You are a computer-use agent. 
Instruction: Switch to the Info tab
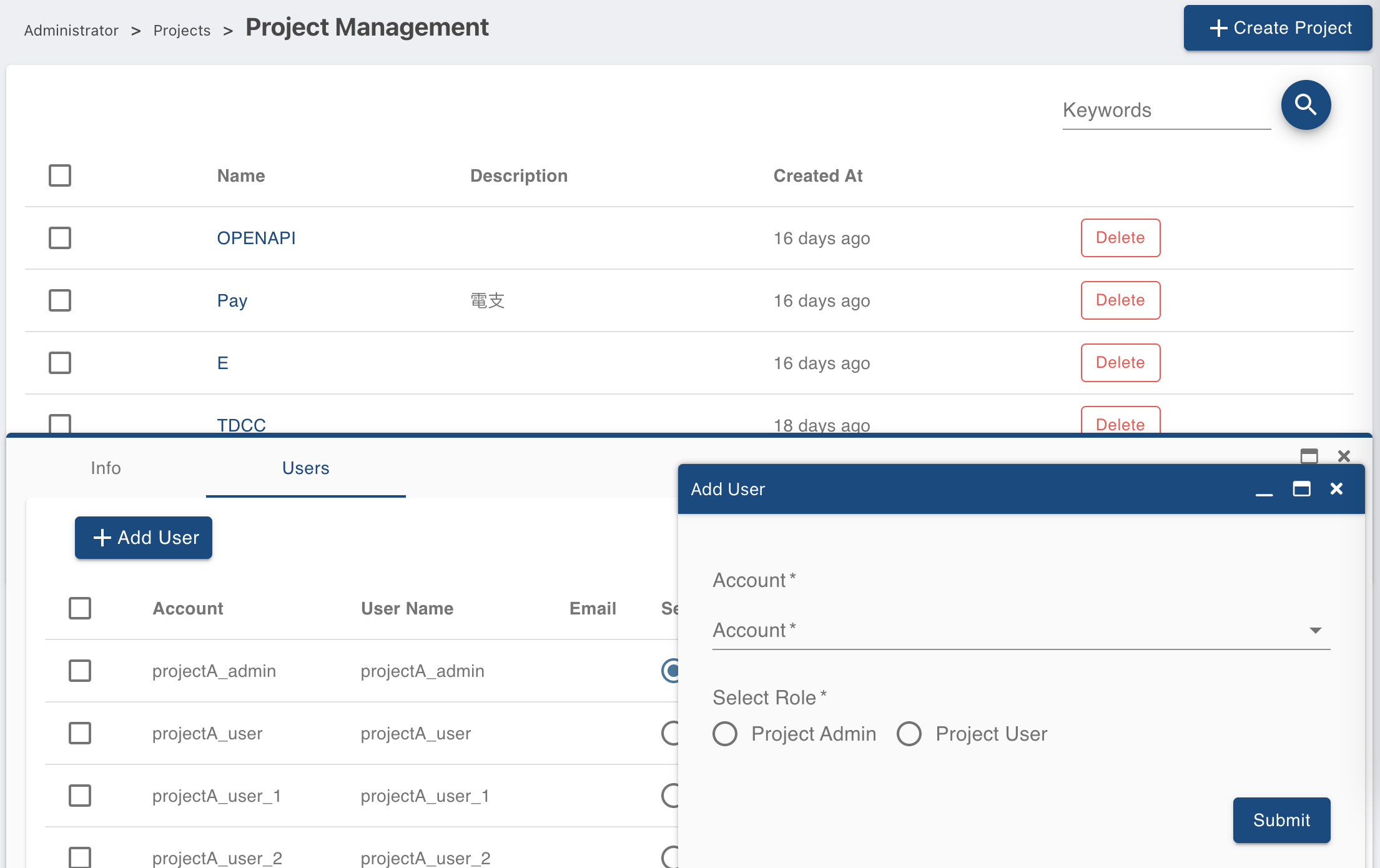point(106,468)
